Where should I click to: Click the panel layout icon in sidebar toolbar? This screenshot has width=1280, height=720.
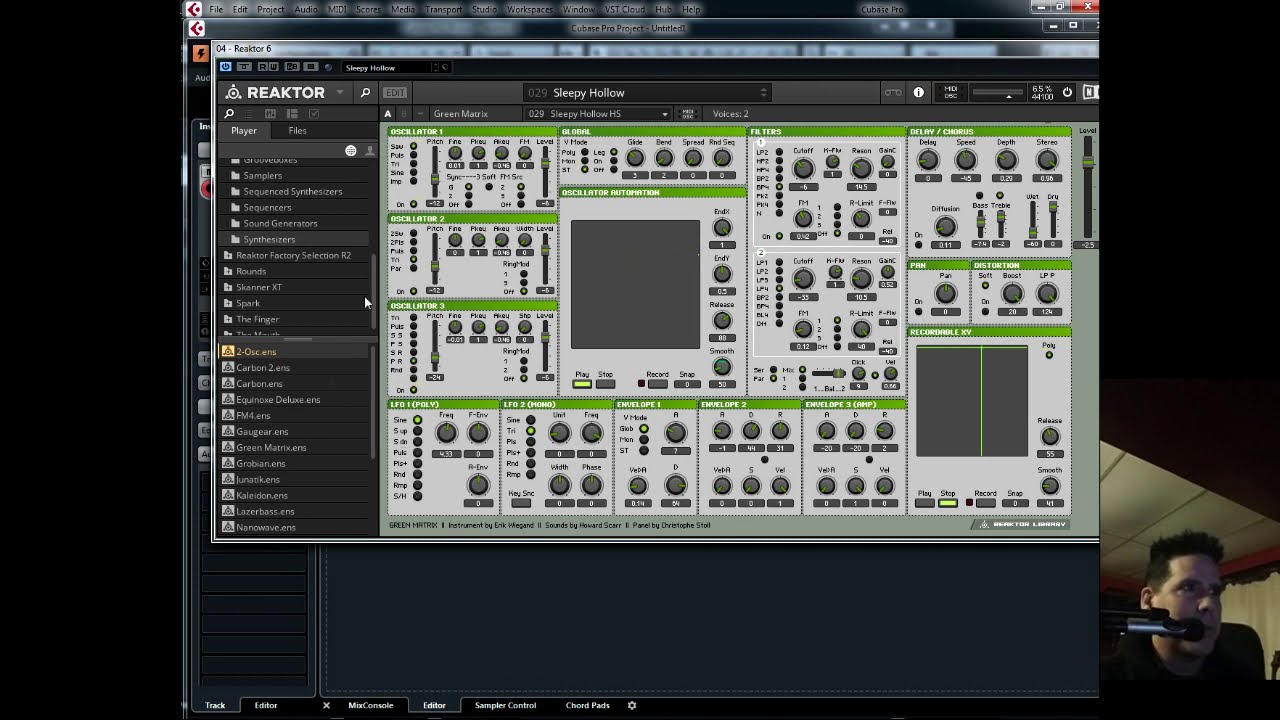[292, 114]
